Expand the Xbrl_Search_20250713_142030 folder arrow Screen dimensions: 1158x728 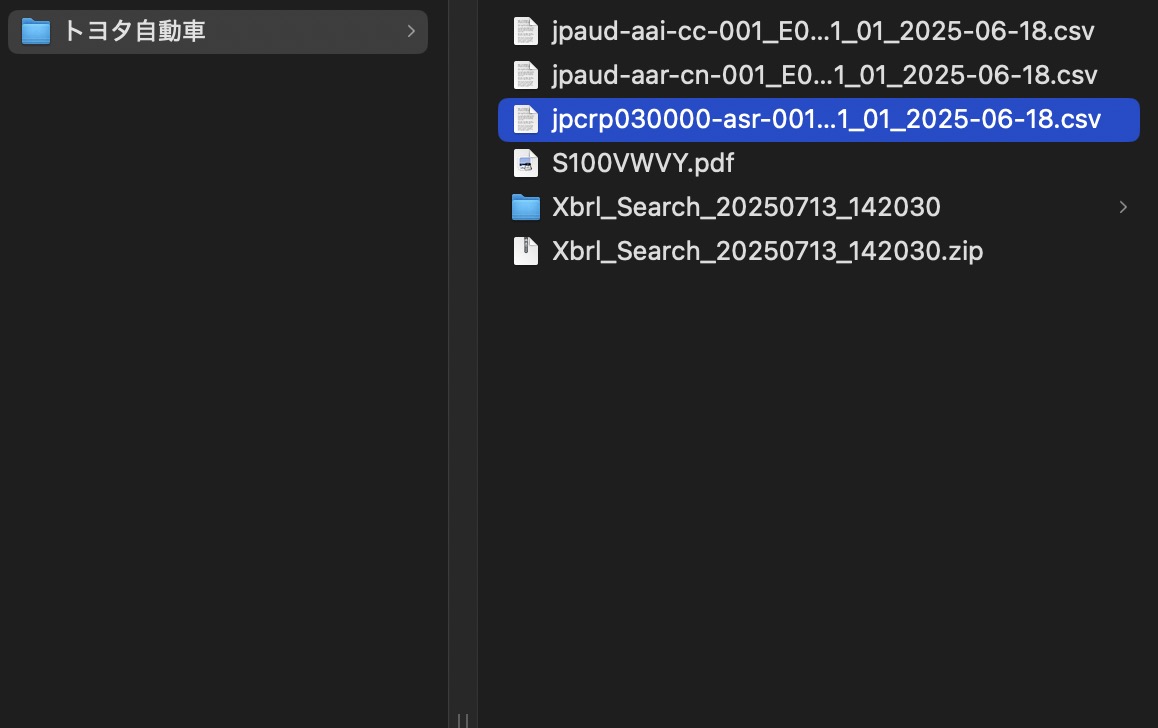tap(1123, 207)
